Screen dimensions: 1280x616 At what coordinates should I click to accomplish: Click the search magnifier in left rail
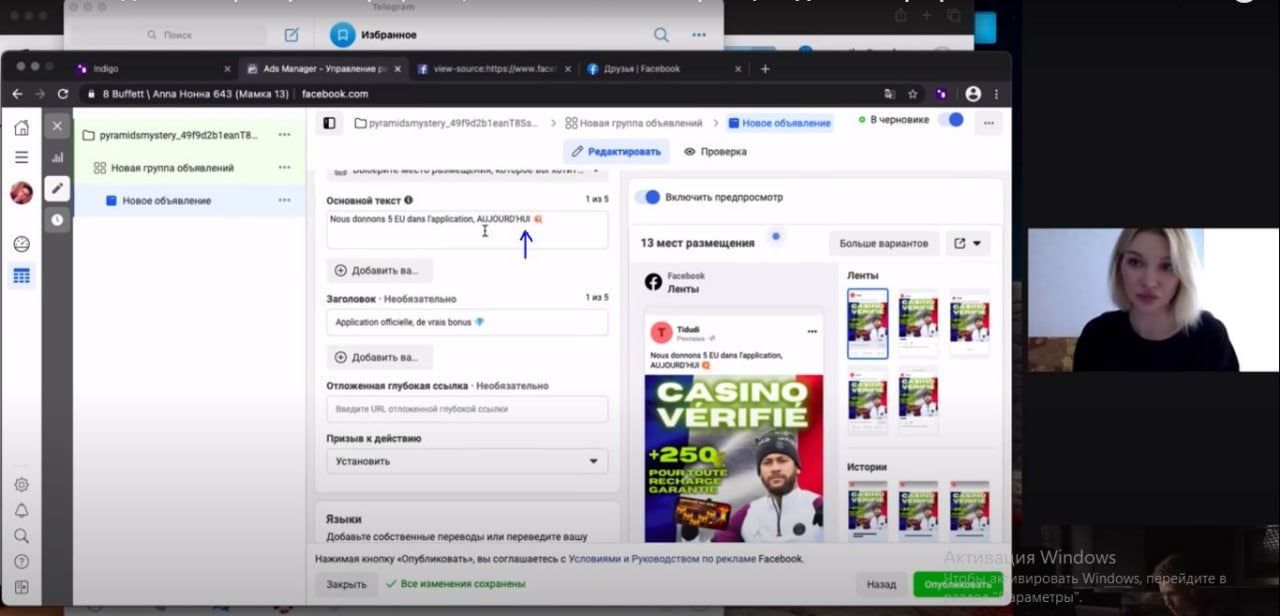click(21, 536)
